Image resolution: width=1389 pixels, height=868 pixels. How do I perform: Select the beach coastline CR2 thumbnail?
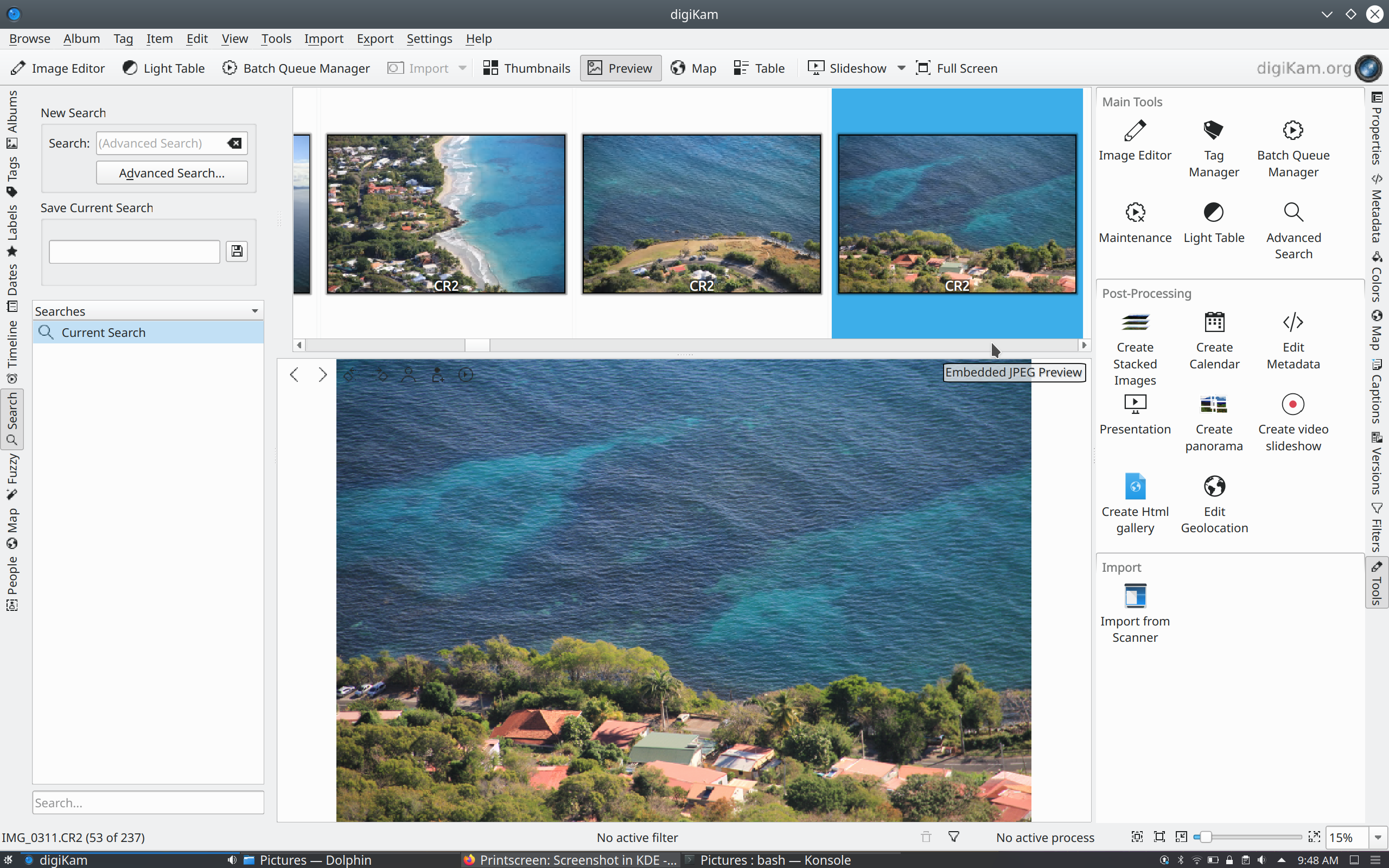(446, 214)
